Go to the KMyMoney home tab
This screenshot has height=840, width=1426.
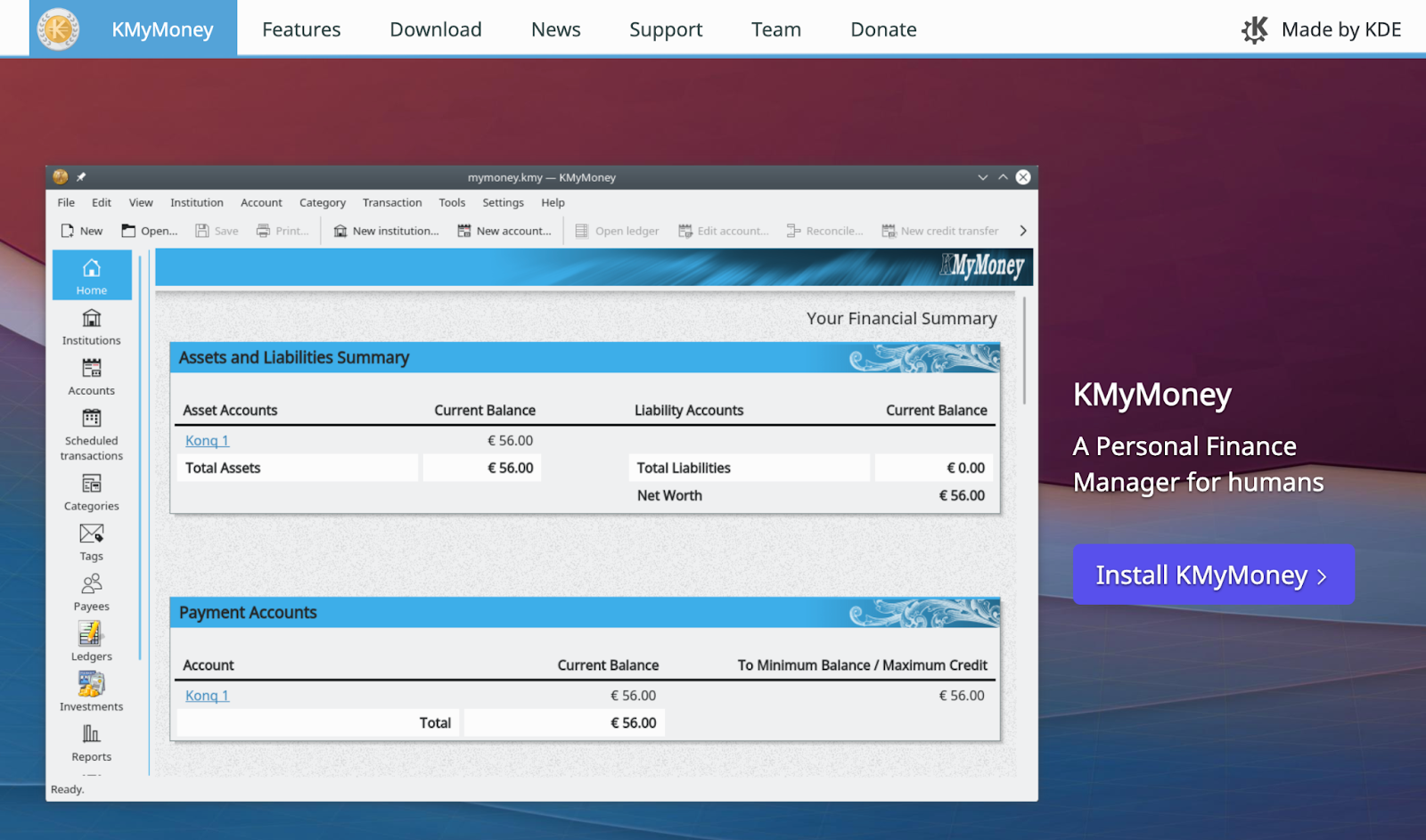click(x=134, y=29)
